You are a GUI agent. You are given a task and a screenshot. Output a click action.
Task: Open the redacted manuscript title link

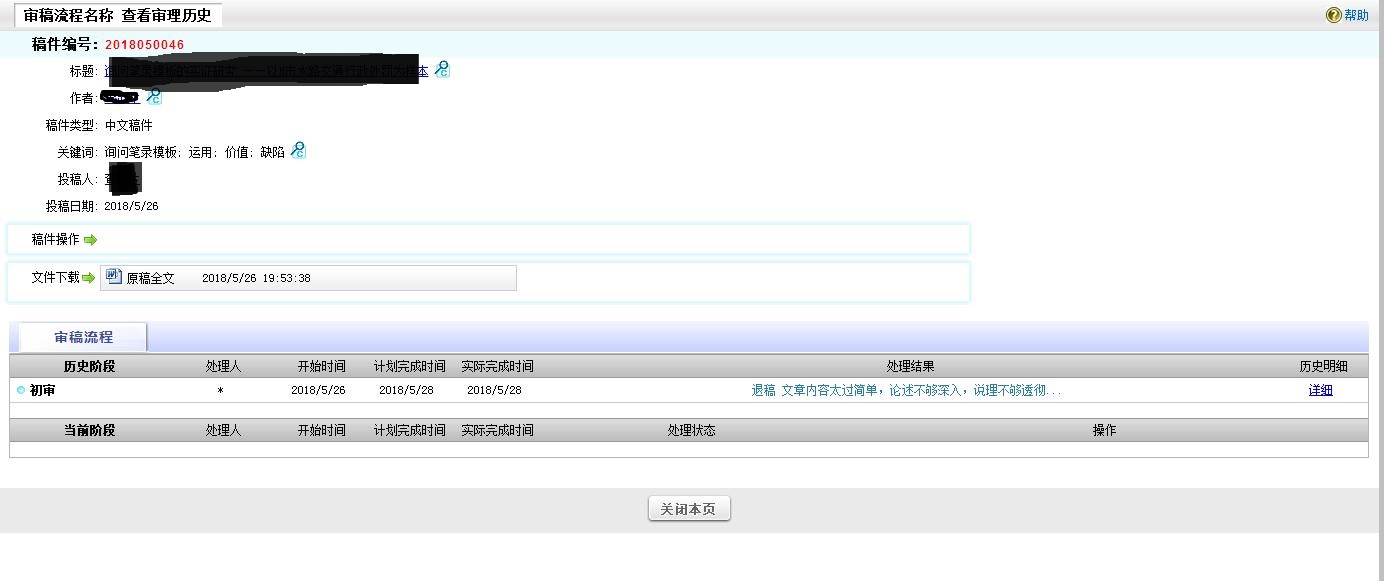(x=265, y=70)
